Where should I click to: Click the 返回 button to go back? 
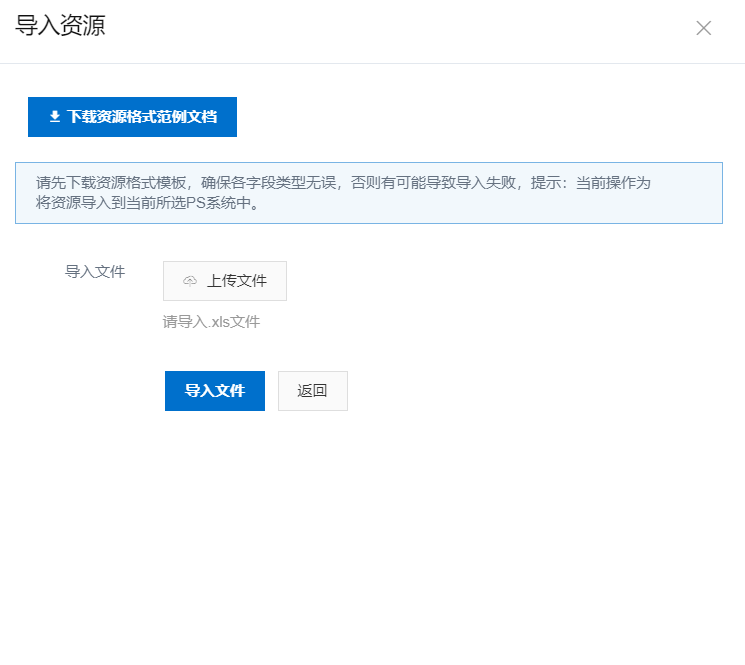click(x=312, y=391)
